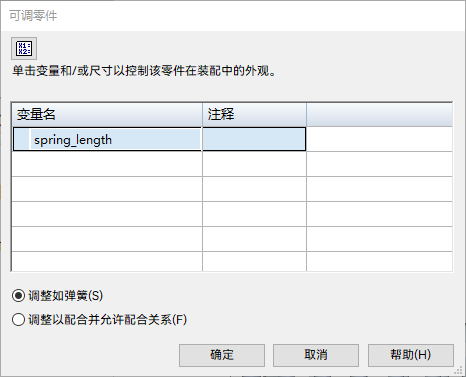Click the unlabeled third-column cell in spring_length row

pyautogui.click(x=379, y=139)
